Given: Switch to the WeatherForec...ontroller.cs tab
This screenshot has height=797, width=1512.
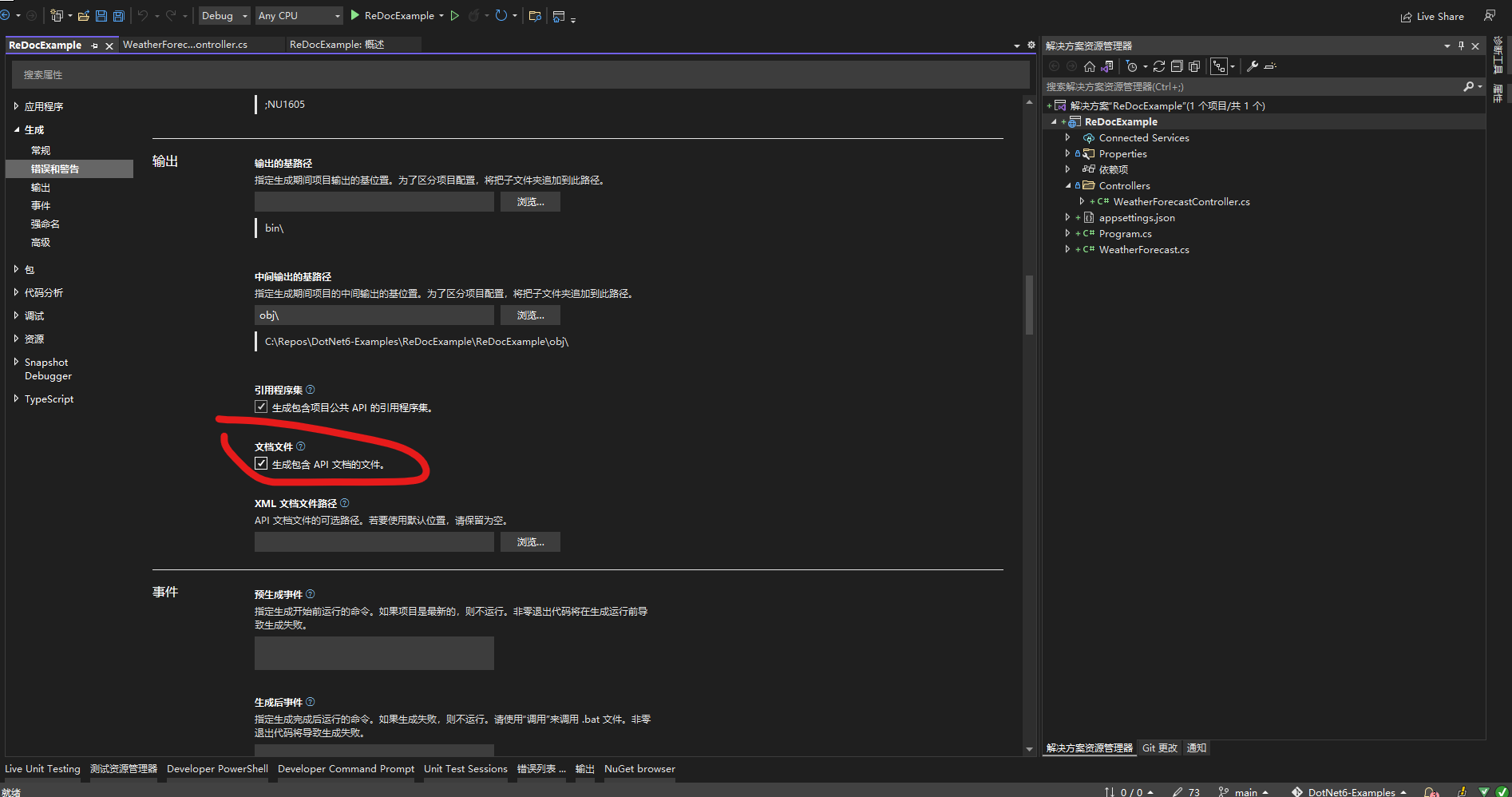Looking at the screenshot, I should (185, 45).
